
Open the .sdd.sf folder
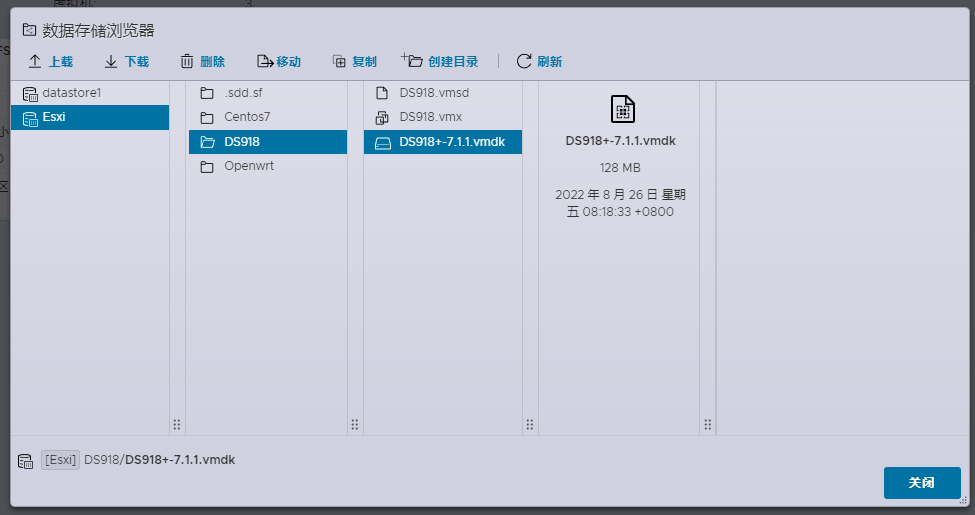[x=242, y=93]
